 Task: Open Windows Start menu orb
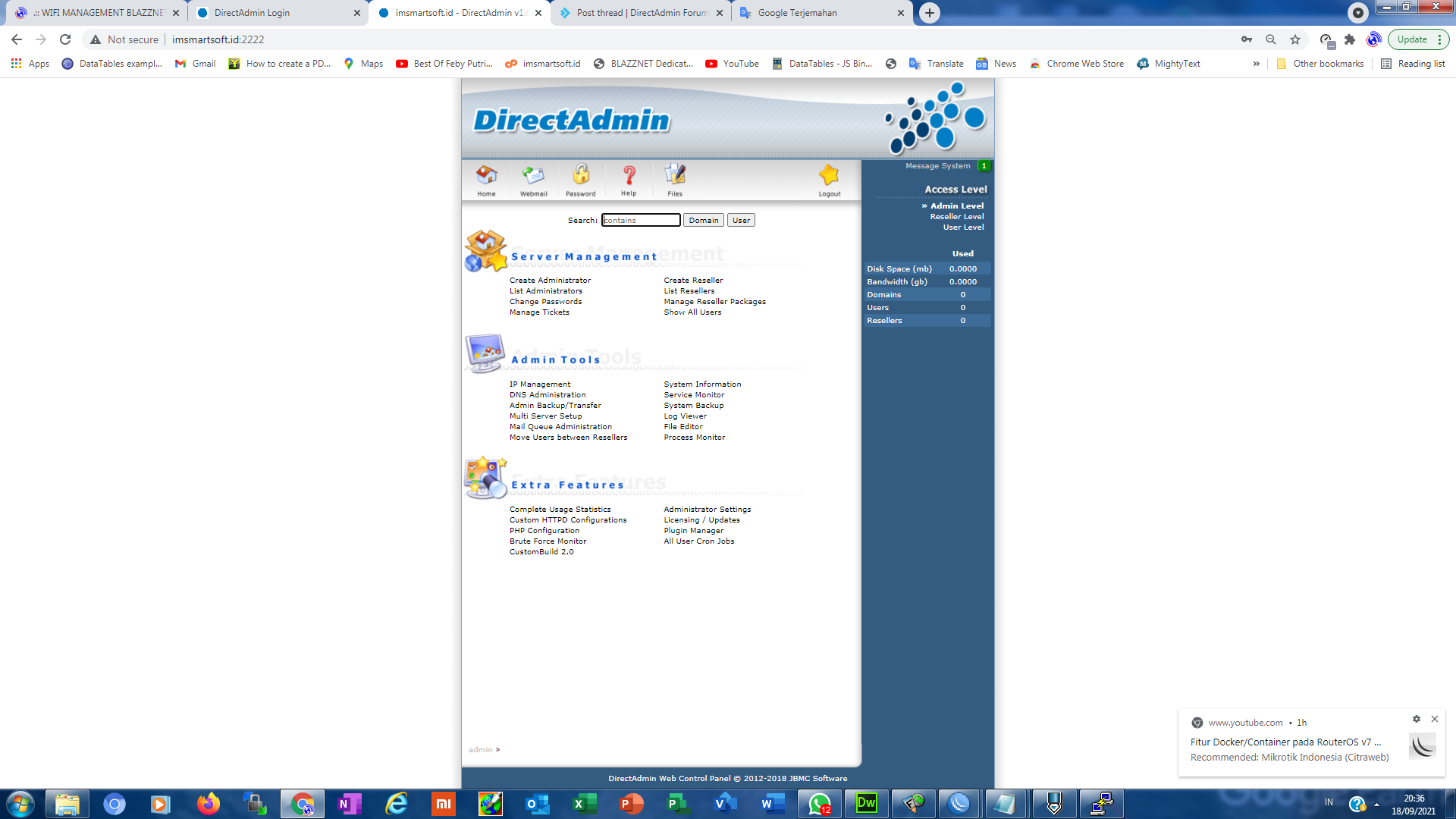(20, 804)
